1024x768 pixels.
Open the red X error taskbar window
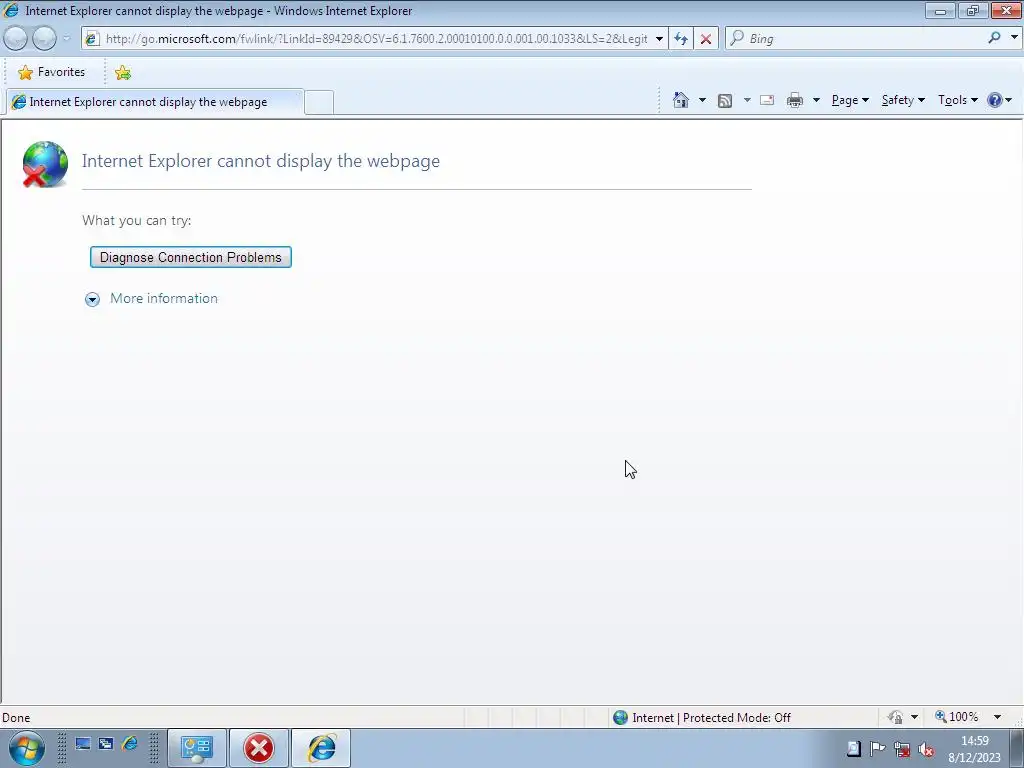(259, 748)
